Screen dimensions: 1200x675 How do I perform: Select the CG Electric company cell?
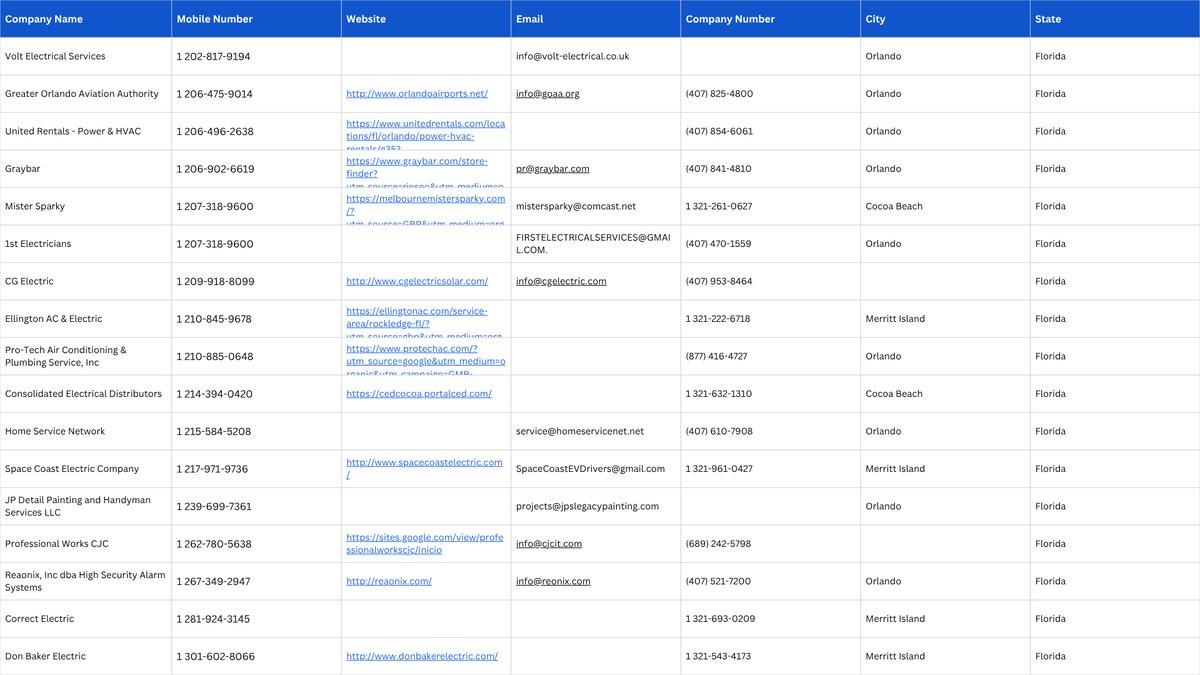point(86,281)
